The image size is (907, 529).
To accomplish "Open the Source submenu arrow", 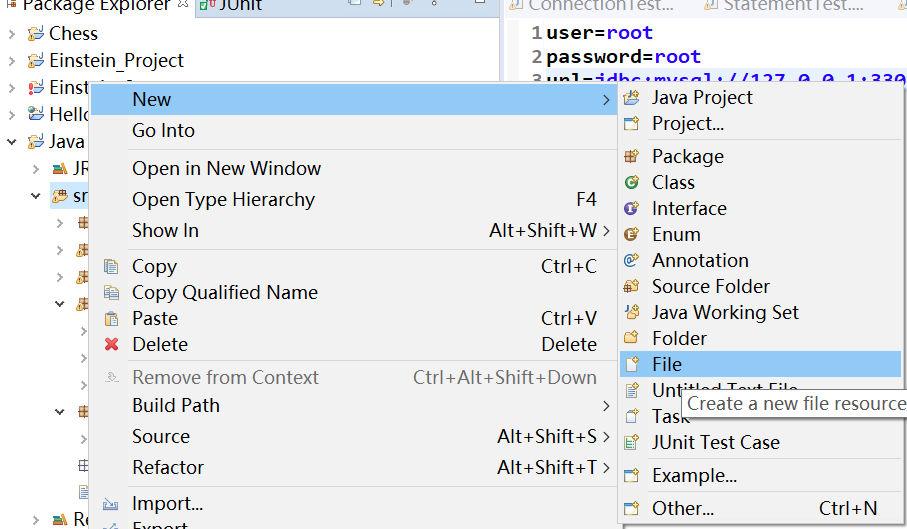I will click(x=606, y=436).
